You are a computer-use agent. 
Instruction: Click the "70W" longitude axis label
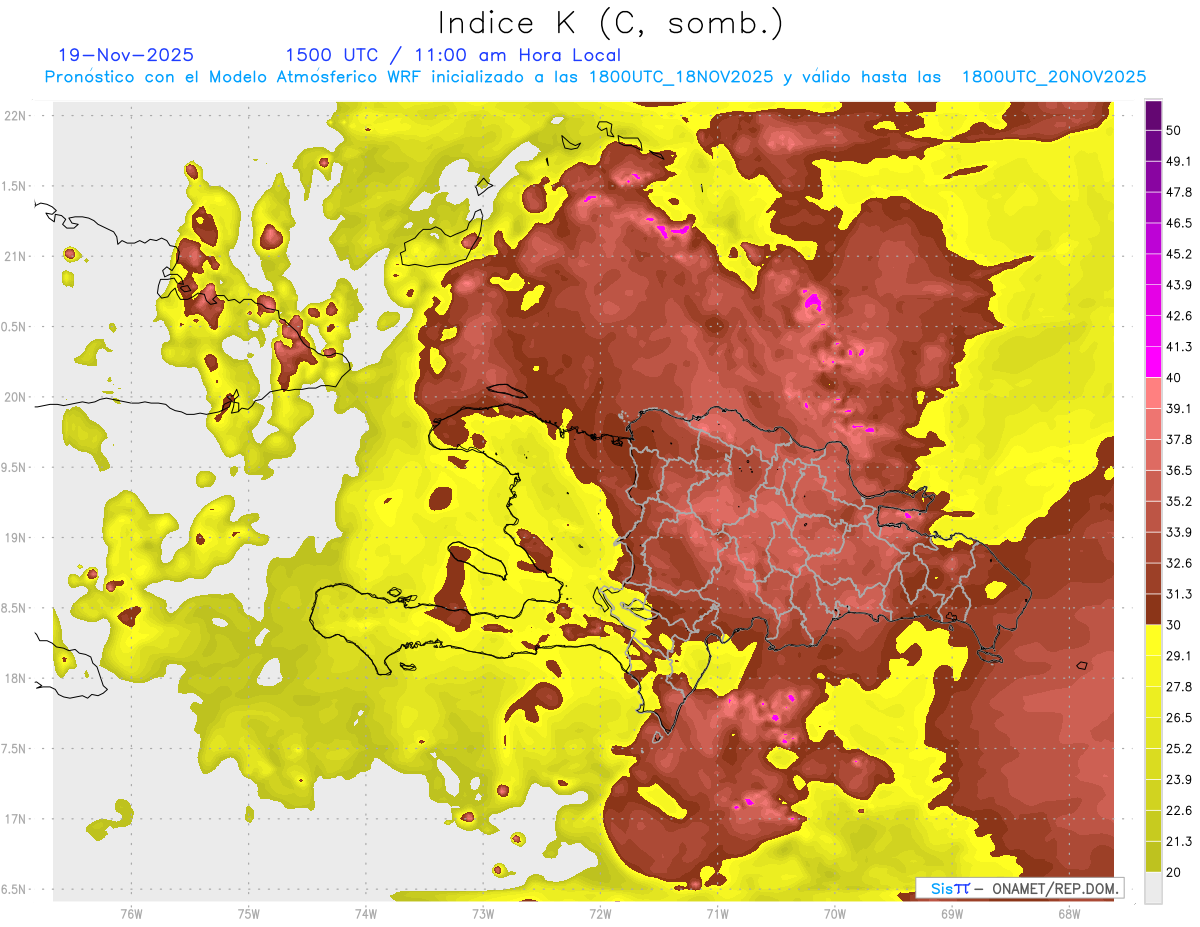click(x=834, y=914)
